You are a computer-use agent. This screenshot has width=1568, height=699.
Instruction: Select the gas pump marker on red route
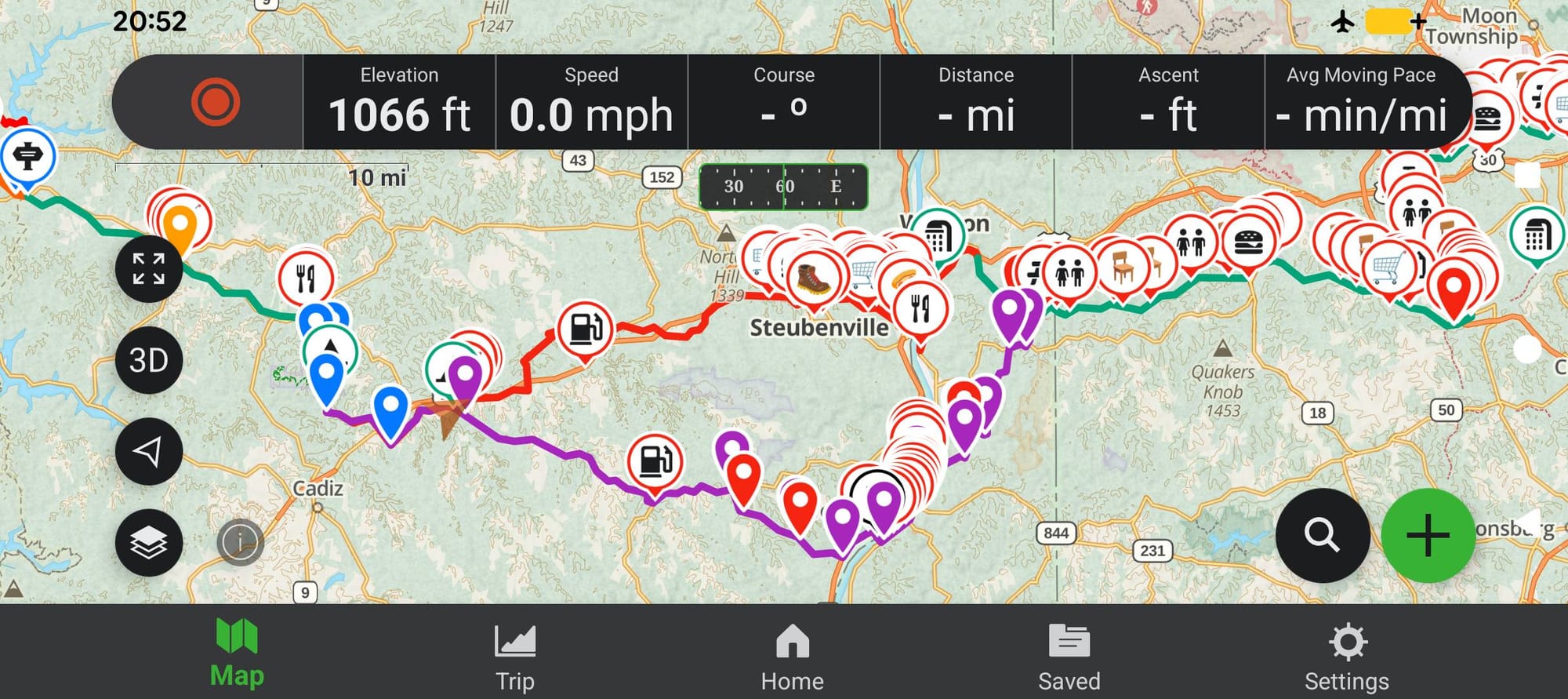[585, 329]
